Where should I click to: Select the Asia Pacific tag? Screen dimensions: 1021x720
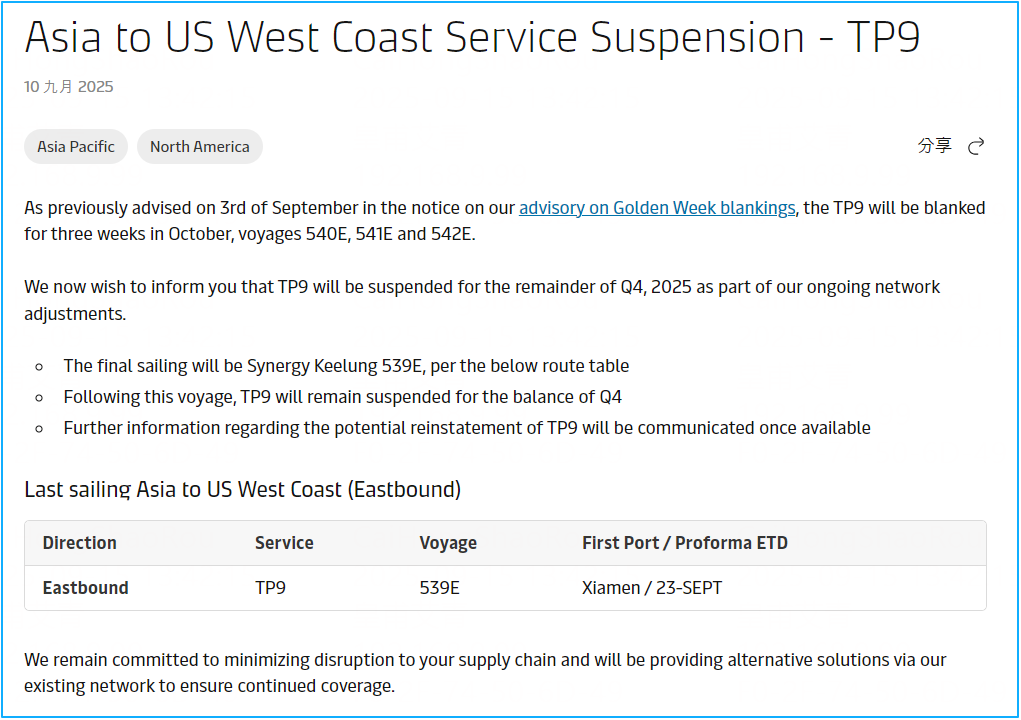76,146
